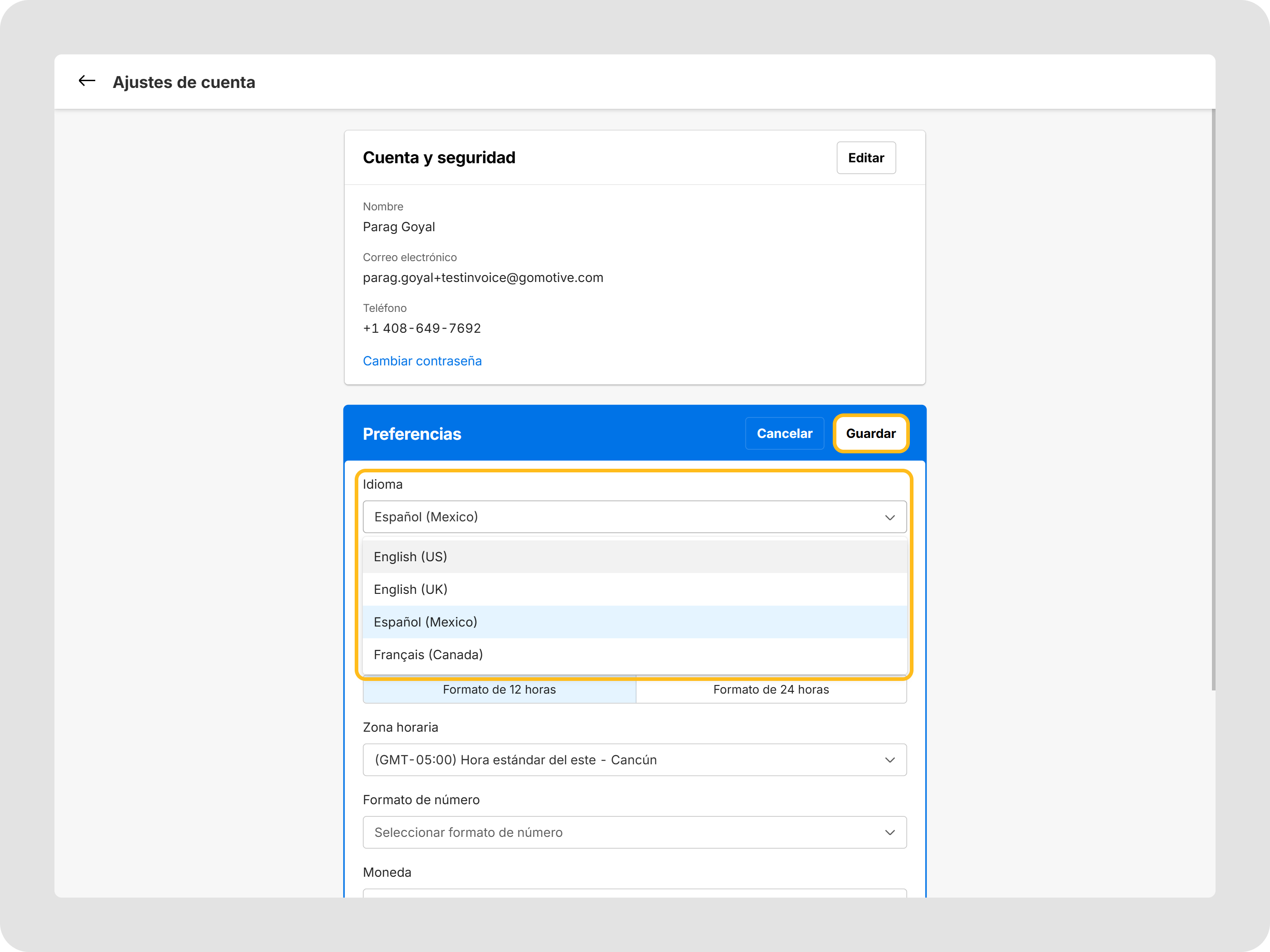Open the Idioma combo box
Image resolution: width=1270 pixels, height=952 pixels.
pos(635,517)
